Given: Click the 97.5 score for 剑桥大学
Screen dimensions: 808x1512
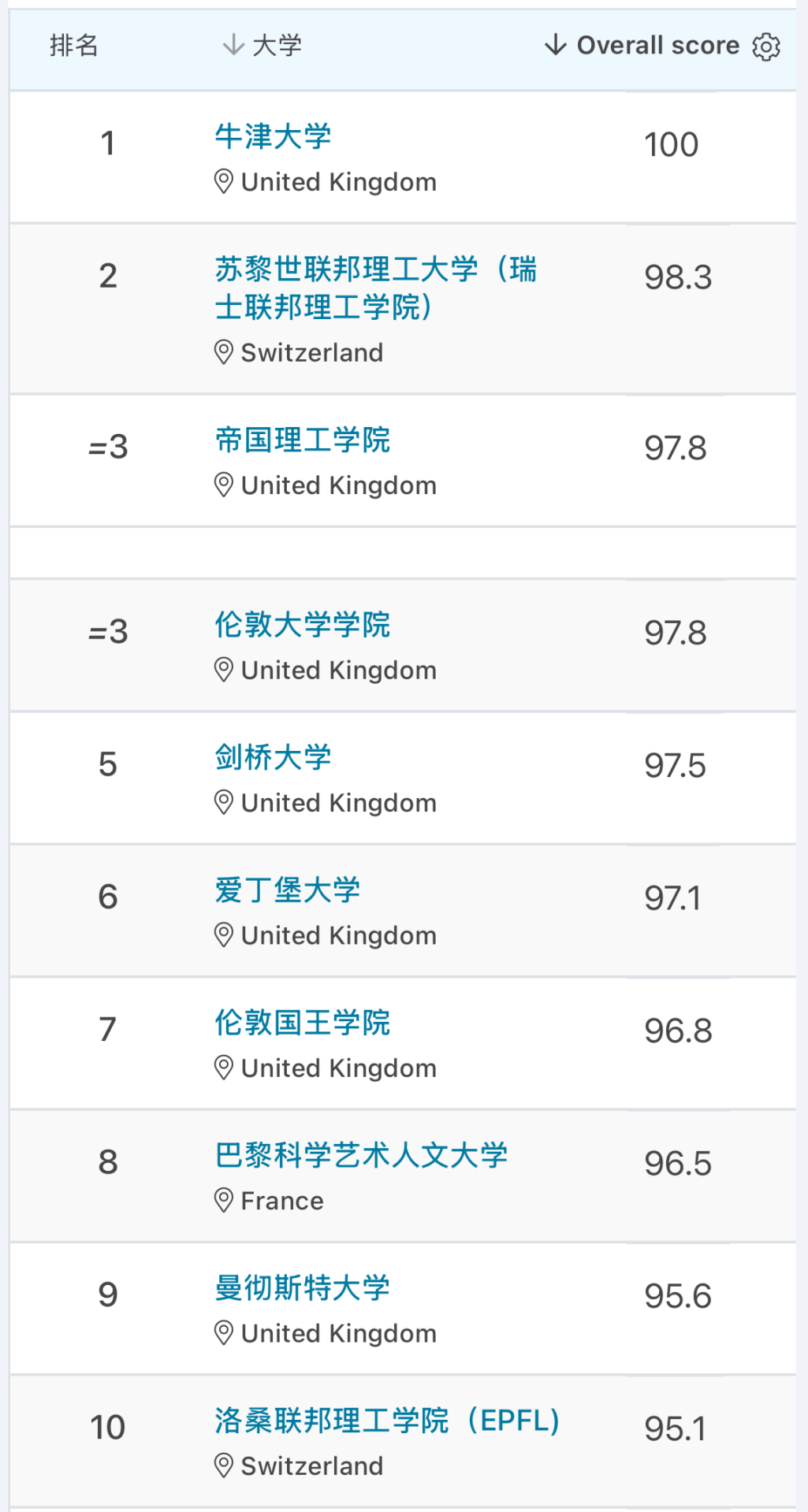Looking at the screenshot, I should 675,766.
